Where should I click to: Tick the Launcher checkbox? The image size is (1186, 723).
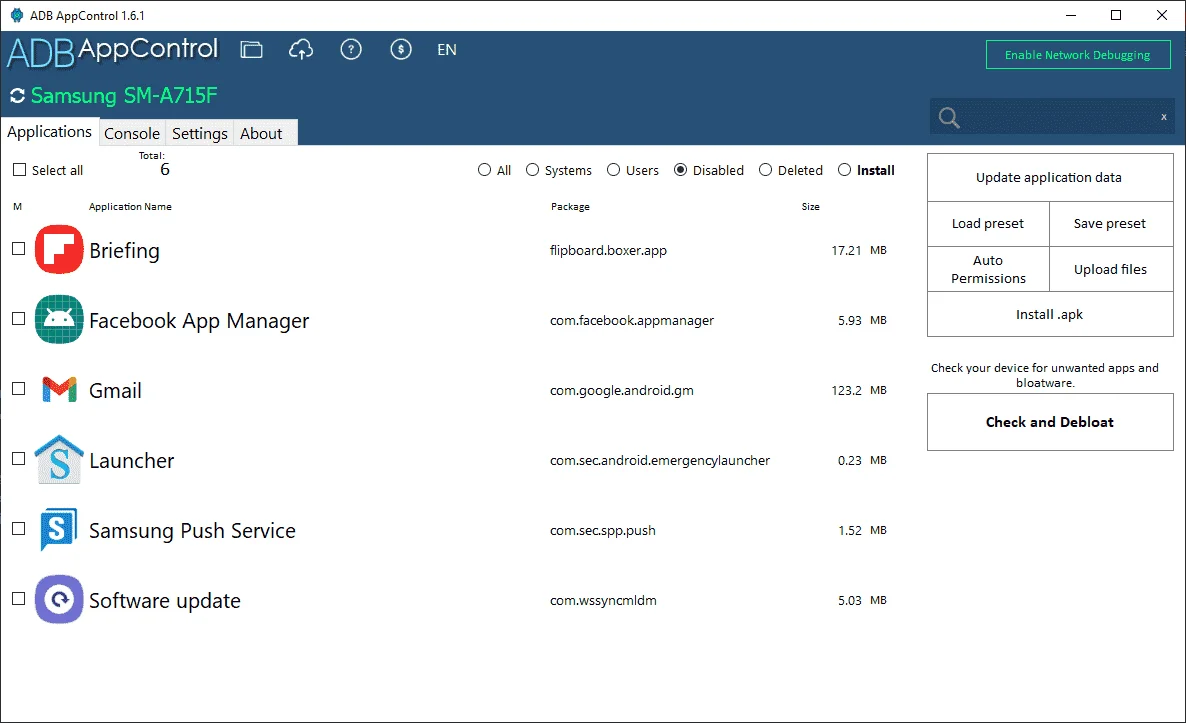[x=19, y=459]
